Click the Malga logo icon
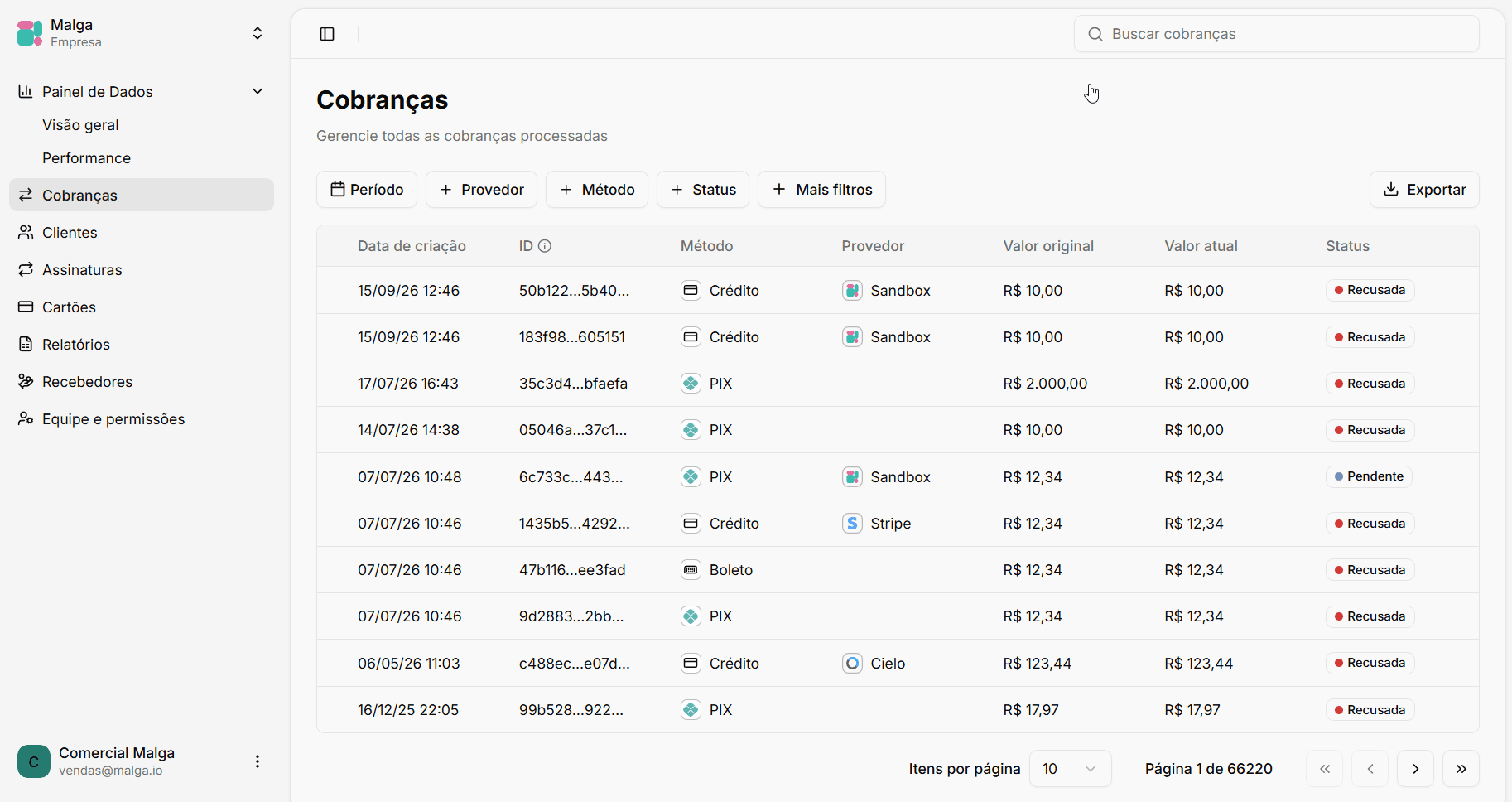 30,33
